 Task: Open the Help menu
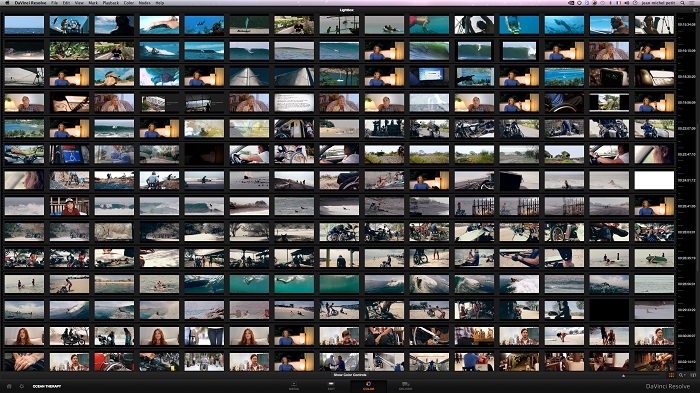[159, 3]
